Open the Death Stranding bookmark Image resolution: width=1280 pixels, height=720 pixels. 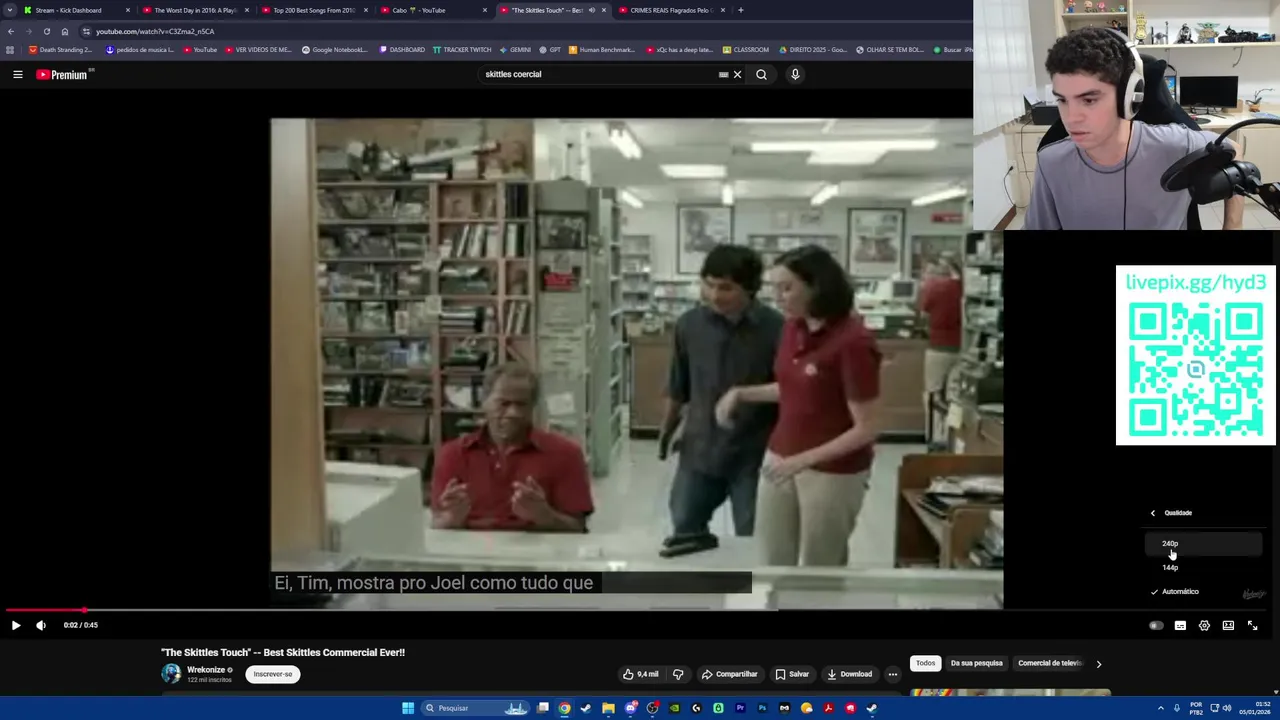click(x=61, y=49)
